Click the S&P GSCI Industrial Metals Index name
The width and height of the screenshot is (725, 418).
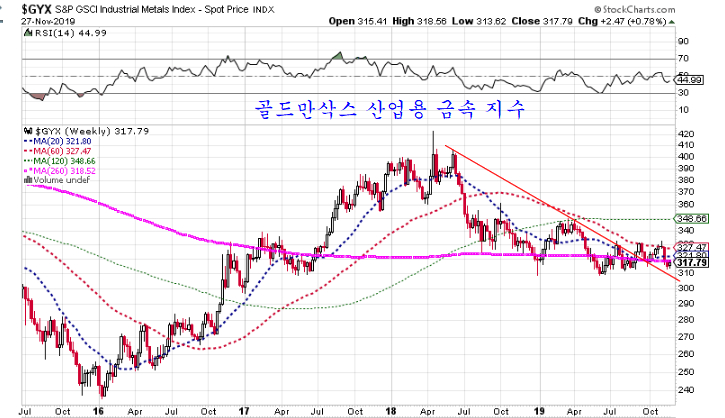128,10
